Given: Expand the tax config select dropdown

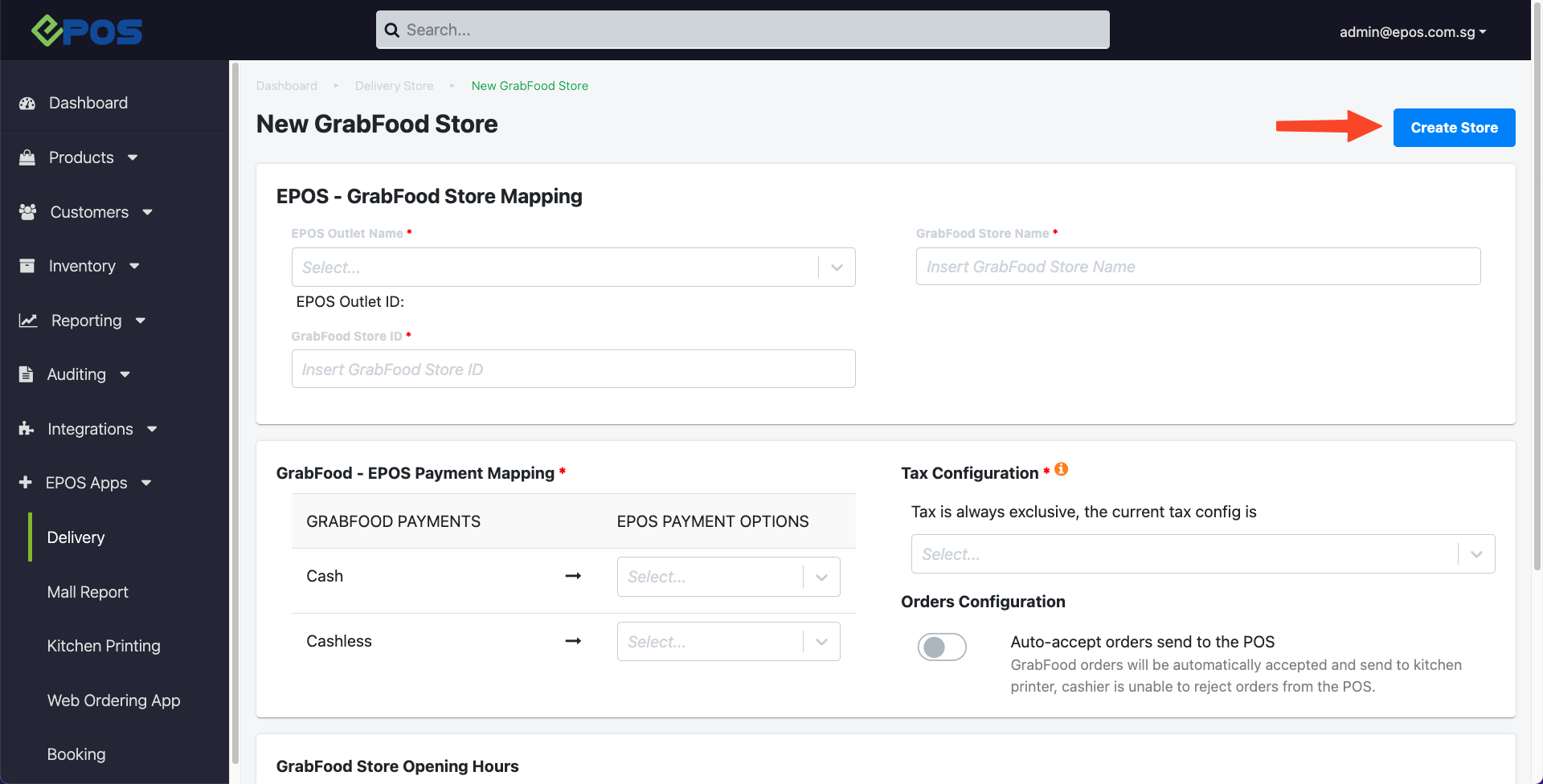Looking at the screenshot, I should [1202, 554].
